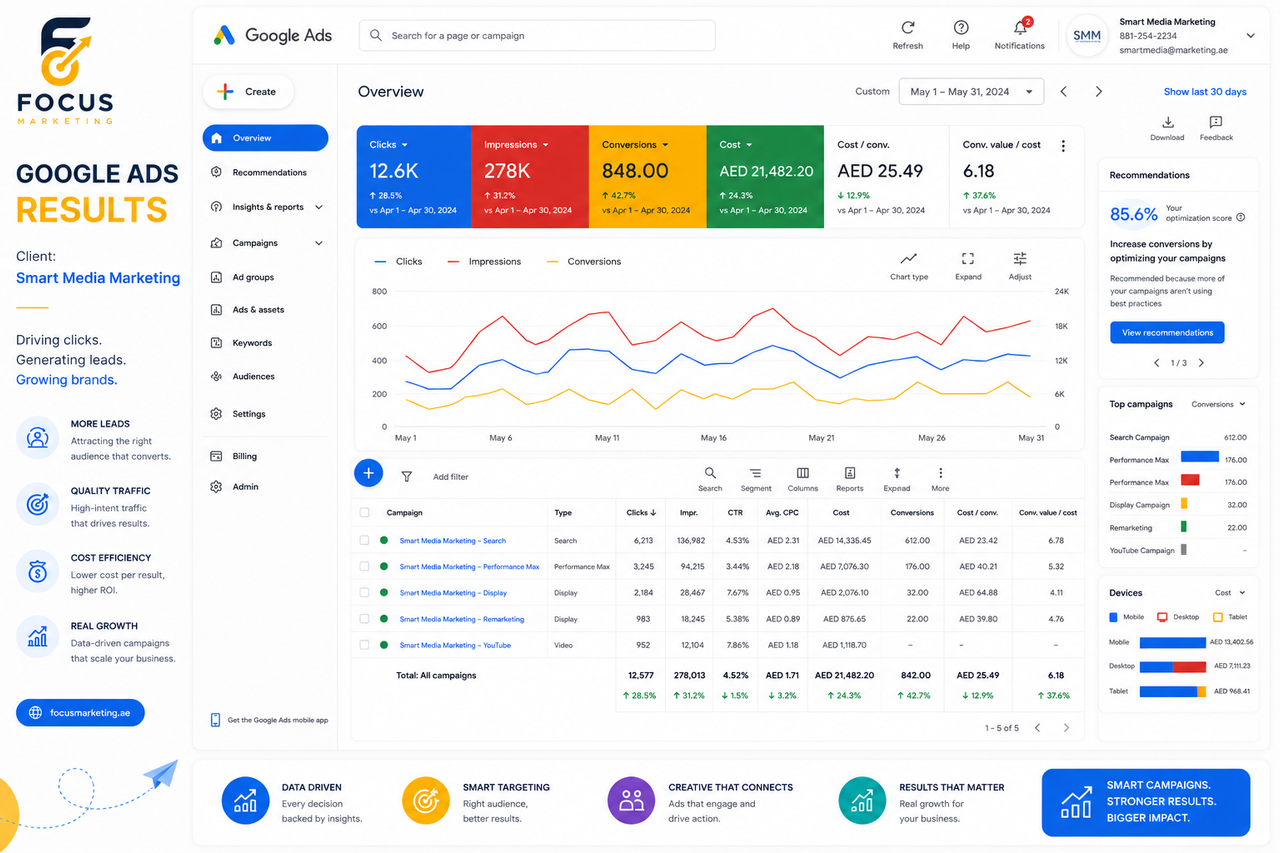The image size is (1280, 853).
Task: Open the Segment tool
Action: (756, 473)
